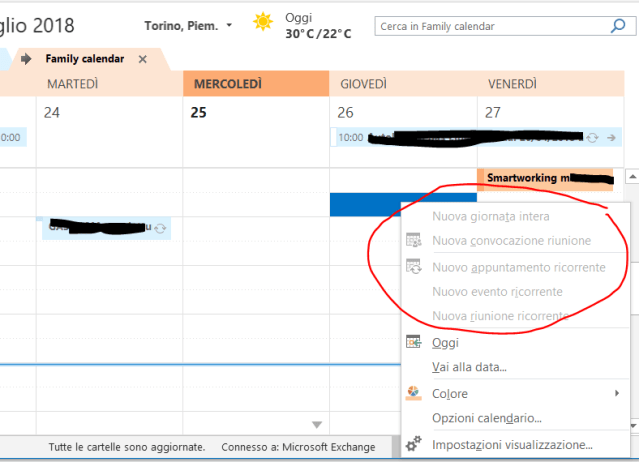The width and height of the screenshot is (639, 462).
Task: Click the Nuovo appuntamento ricorrente icon
Action: (413, 266)
